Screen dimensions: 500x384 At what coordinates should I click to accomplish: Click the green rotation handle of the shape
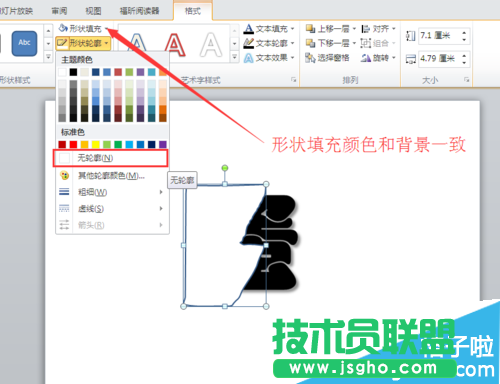click(x=225, y=168)
